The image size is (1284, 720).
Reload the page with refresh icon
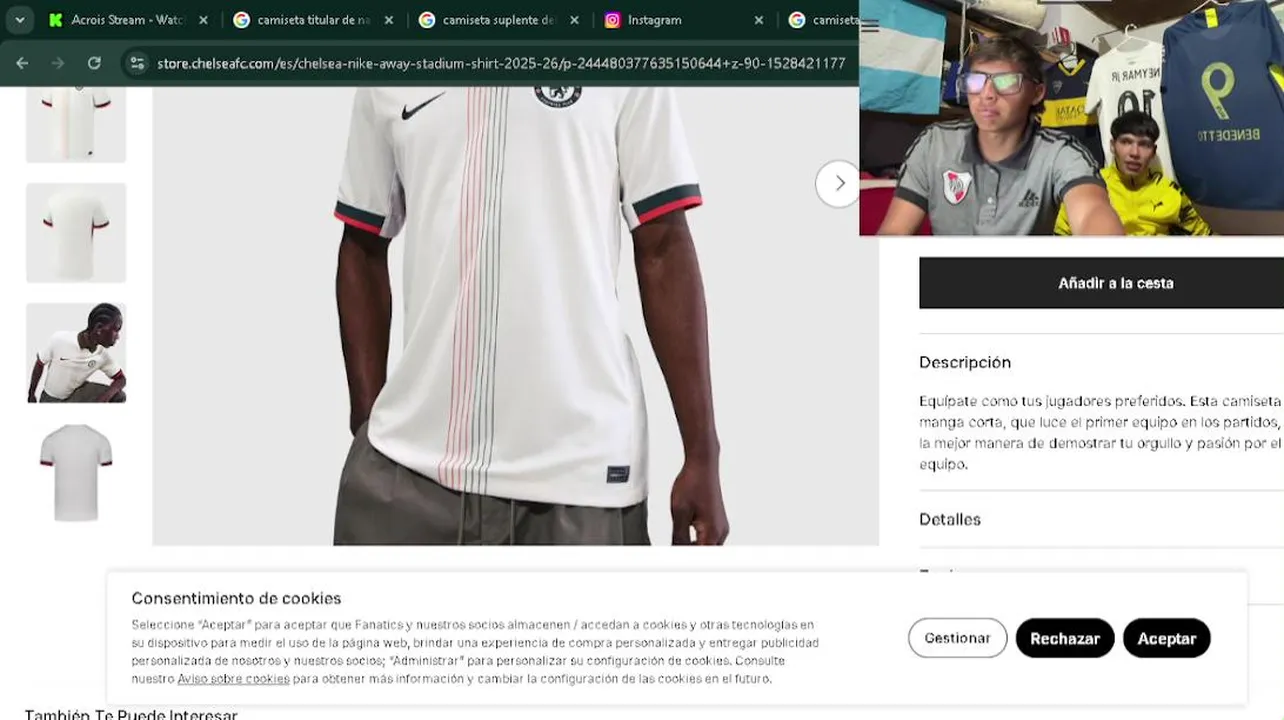(94, 63)
